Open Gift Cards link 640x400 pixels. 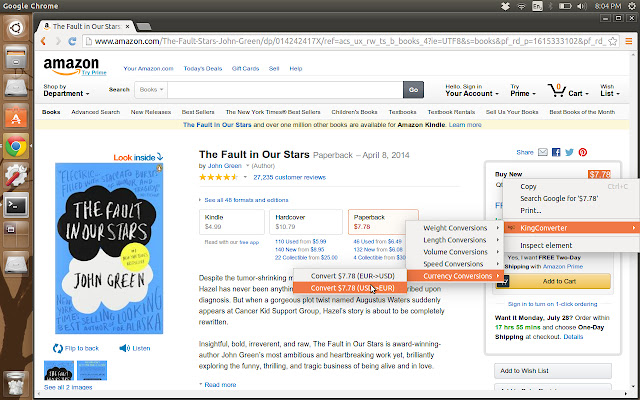tap(245, 69)
